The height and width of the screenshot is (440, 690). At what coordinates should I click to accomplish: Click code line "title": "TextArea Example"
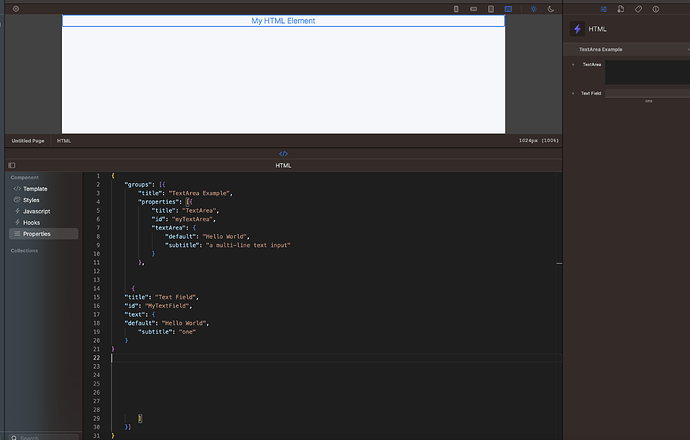tap(185, 193)
